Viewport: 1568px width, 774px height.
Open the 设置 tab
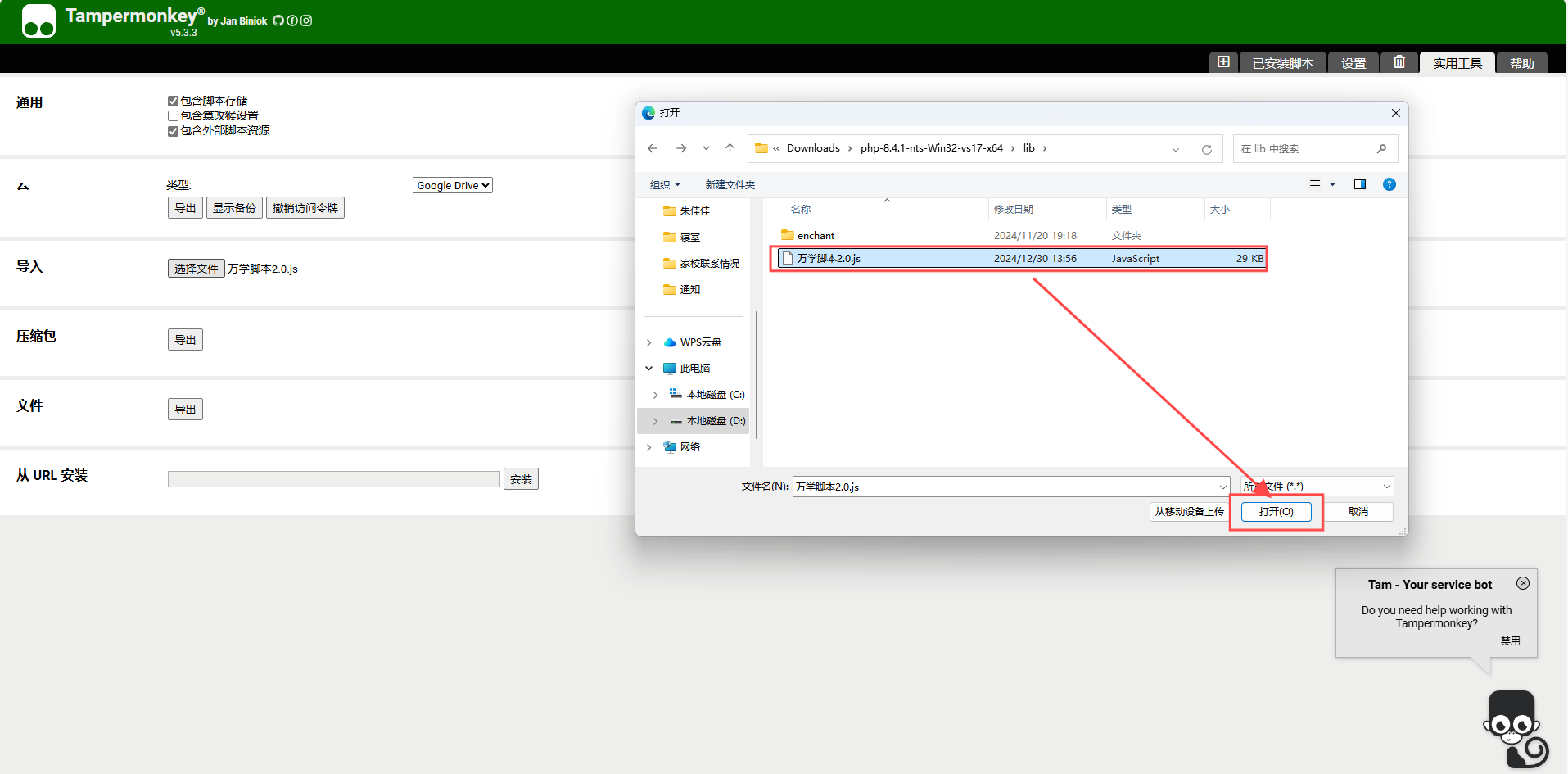coord(1353,63)
